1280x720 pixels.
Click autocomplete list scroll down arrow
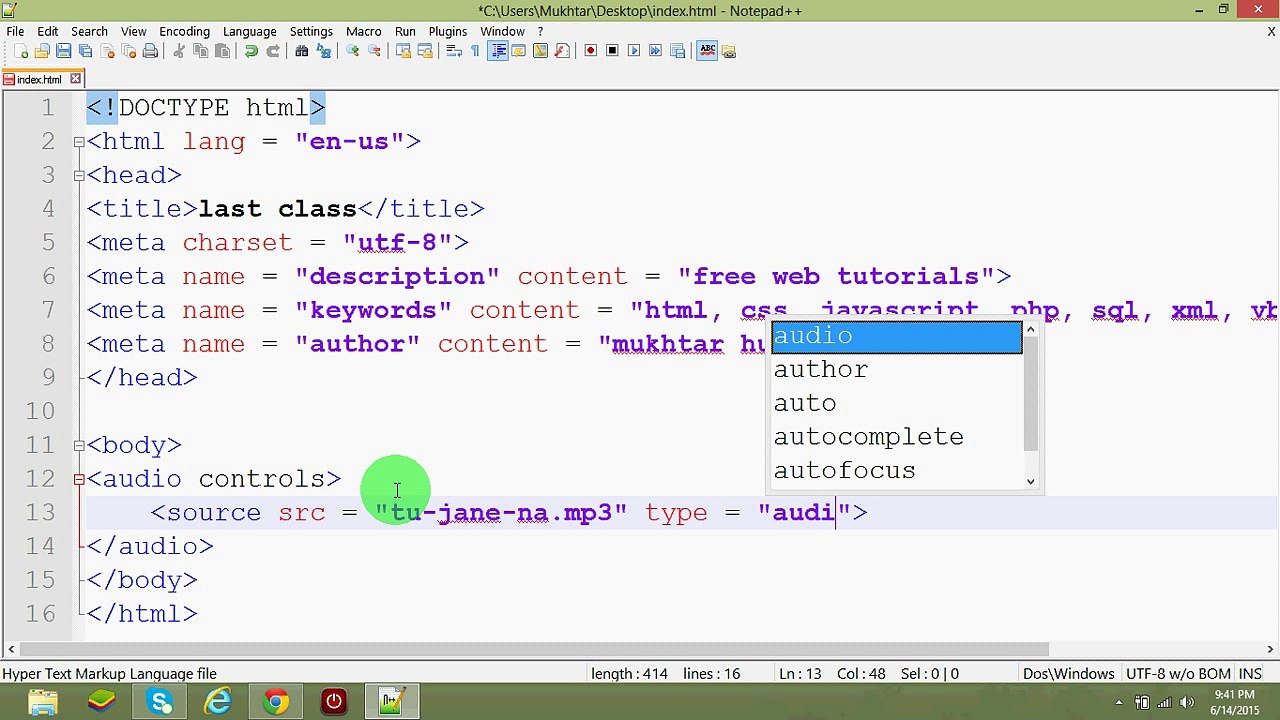1031,482
